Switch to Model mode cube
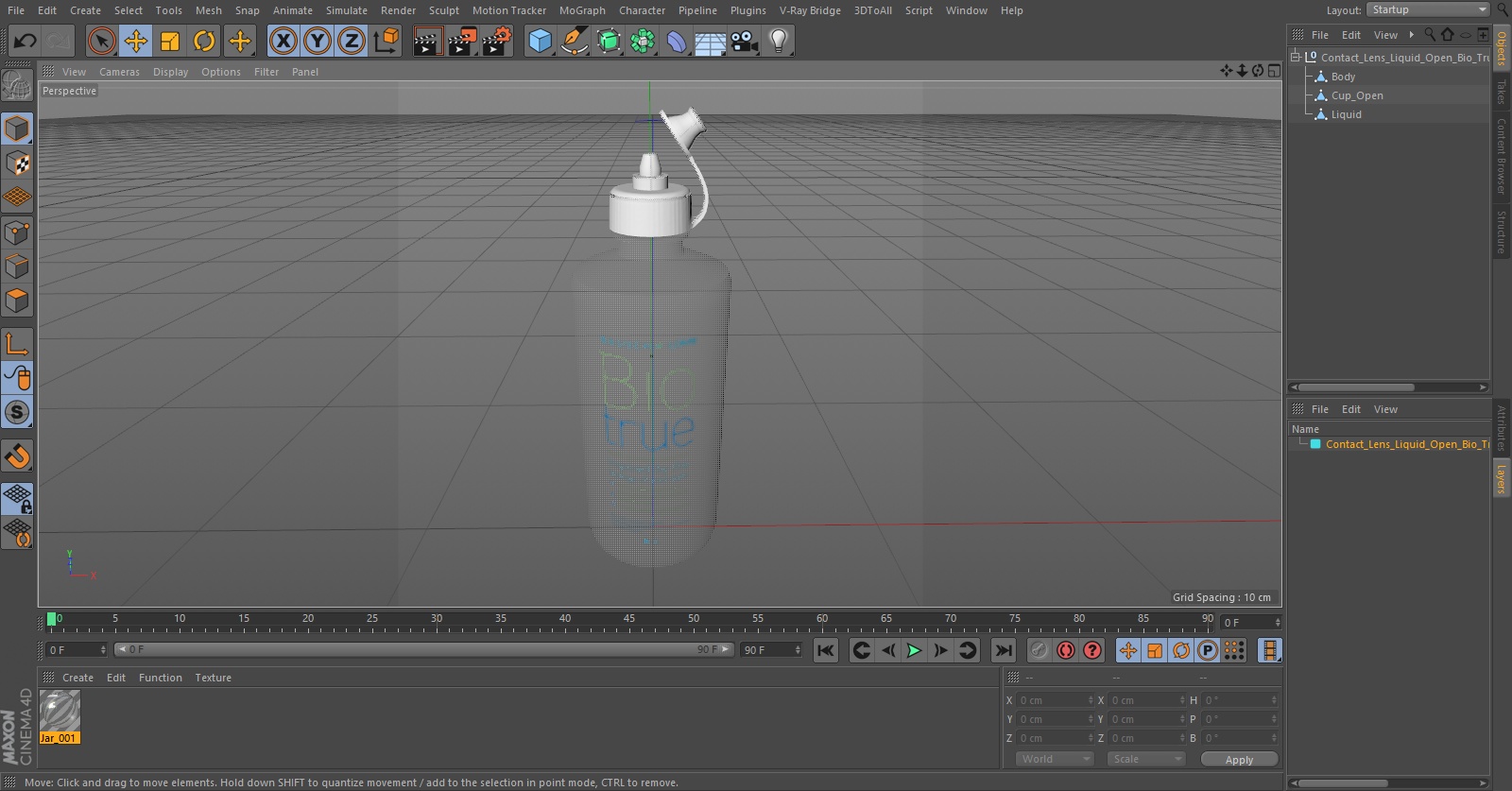The width and height of the screenshot is (1512, 791). (x=17, y=129)
